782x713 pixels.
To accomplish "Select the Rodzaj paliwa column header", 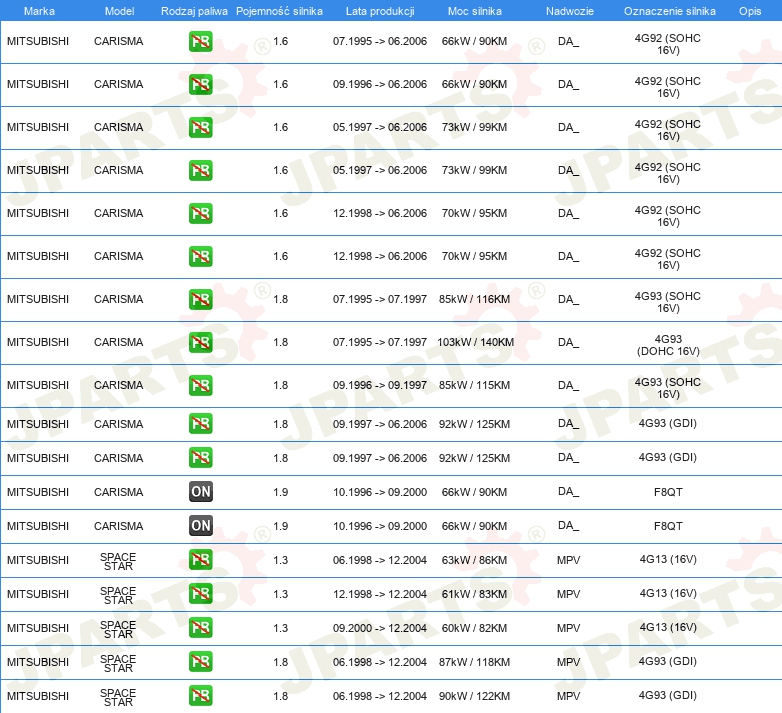I will tap(194, 11).
